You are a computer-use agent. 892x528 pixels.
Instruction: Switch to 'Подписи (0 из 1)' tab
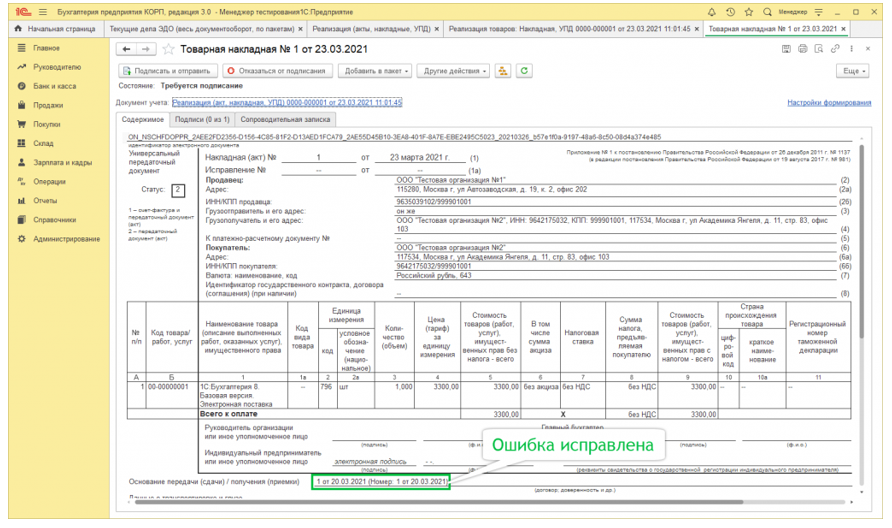pyautogui.click(x=202, y=119)
